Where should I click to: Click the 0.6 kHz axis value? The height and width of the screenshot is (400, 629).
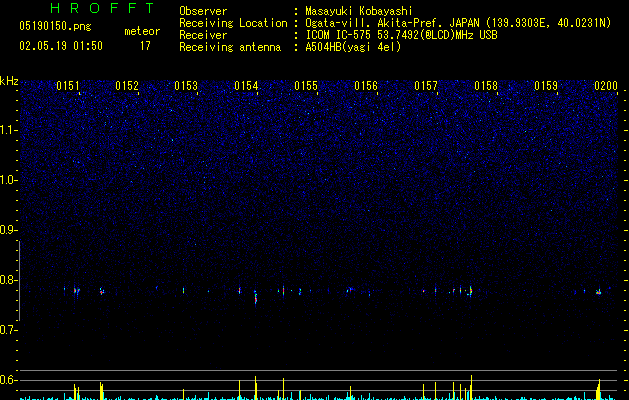pyautogui.click(x=8, y=380)
